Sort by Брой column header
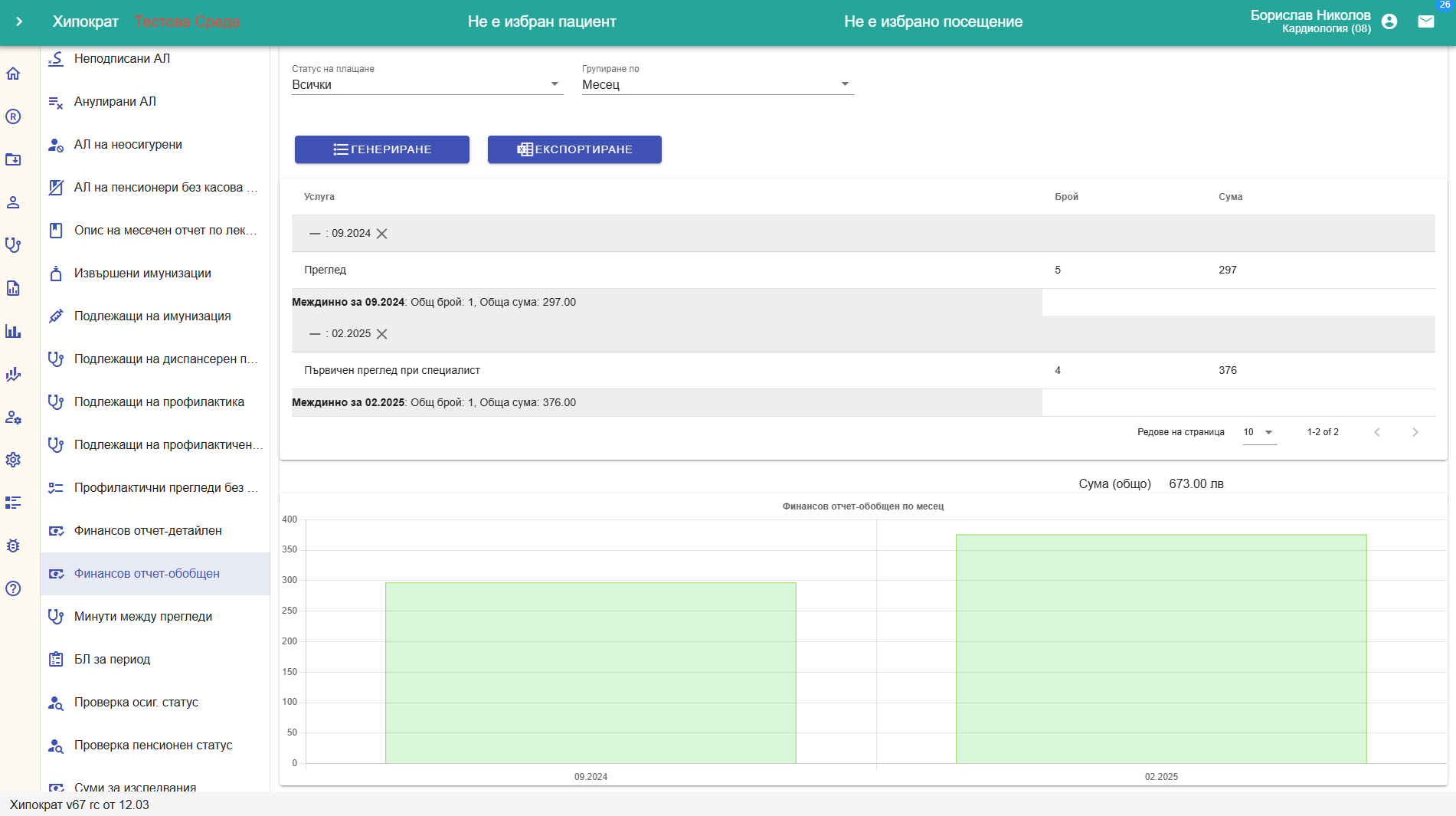Screen dimensions: 1456x816 pos(1066,197)
